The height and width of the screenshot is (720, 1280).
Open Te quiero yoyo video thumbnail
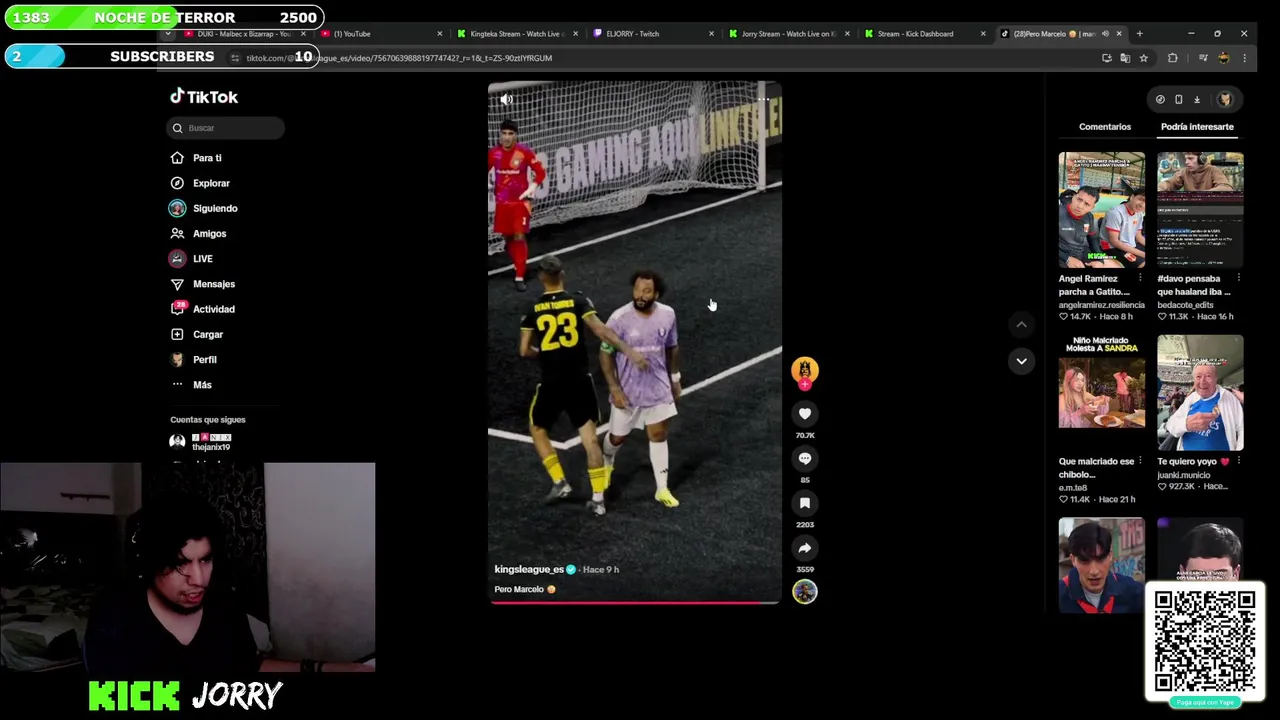pyautogui.click(x=1200, y=393)
